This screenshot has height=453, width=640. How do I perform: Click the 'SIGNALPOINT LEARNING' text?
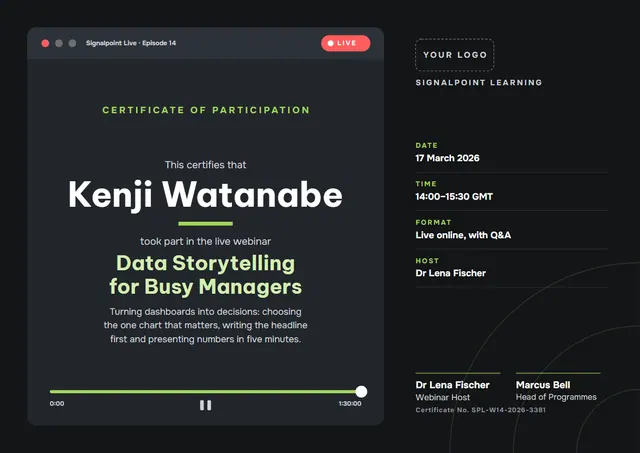pyautogui.click(x=479, y=82)
